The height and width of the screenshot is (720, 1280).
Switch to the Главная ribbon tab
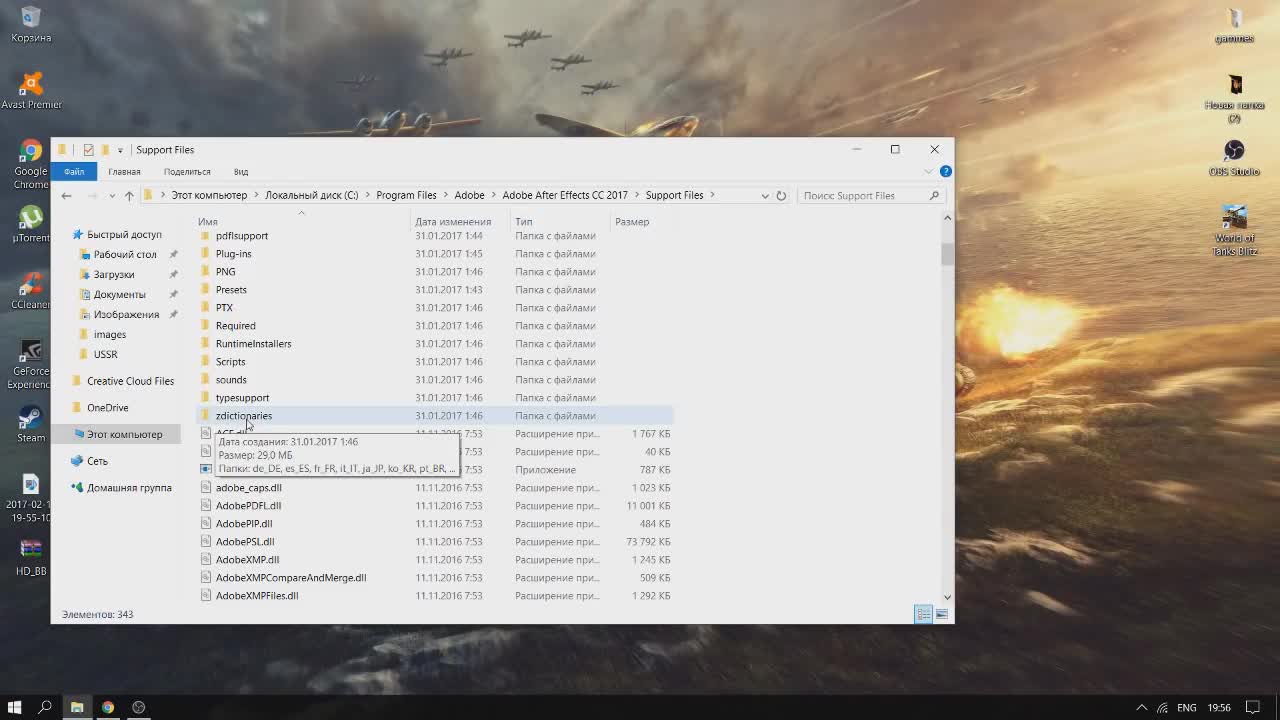tap(124, 172)
